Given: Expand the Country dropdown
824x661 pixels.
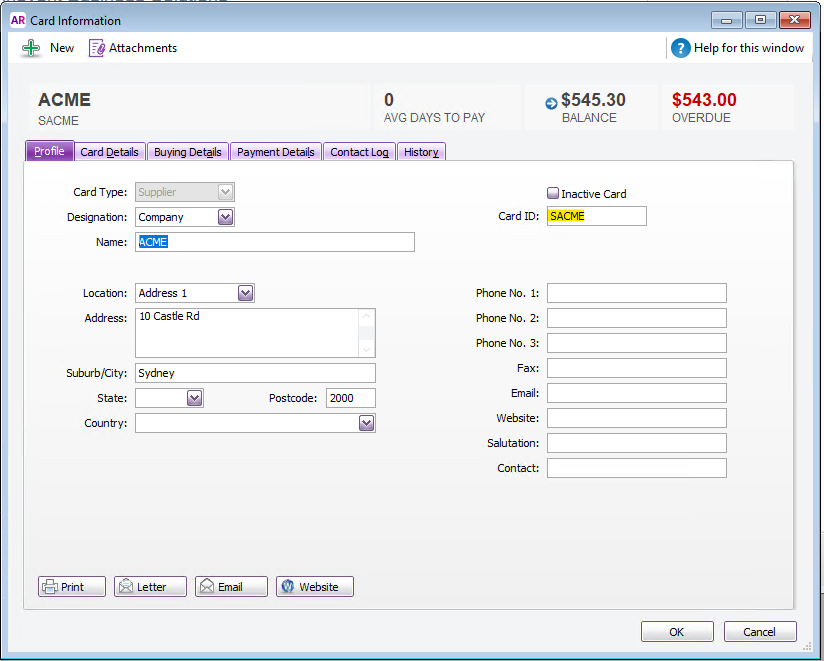Looking at the screenshot, I should click(x=366, y=423).
